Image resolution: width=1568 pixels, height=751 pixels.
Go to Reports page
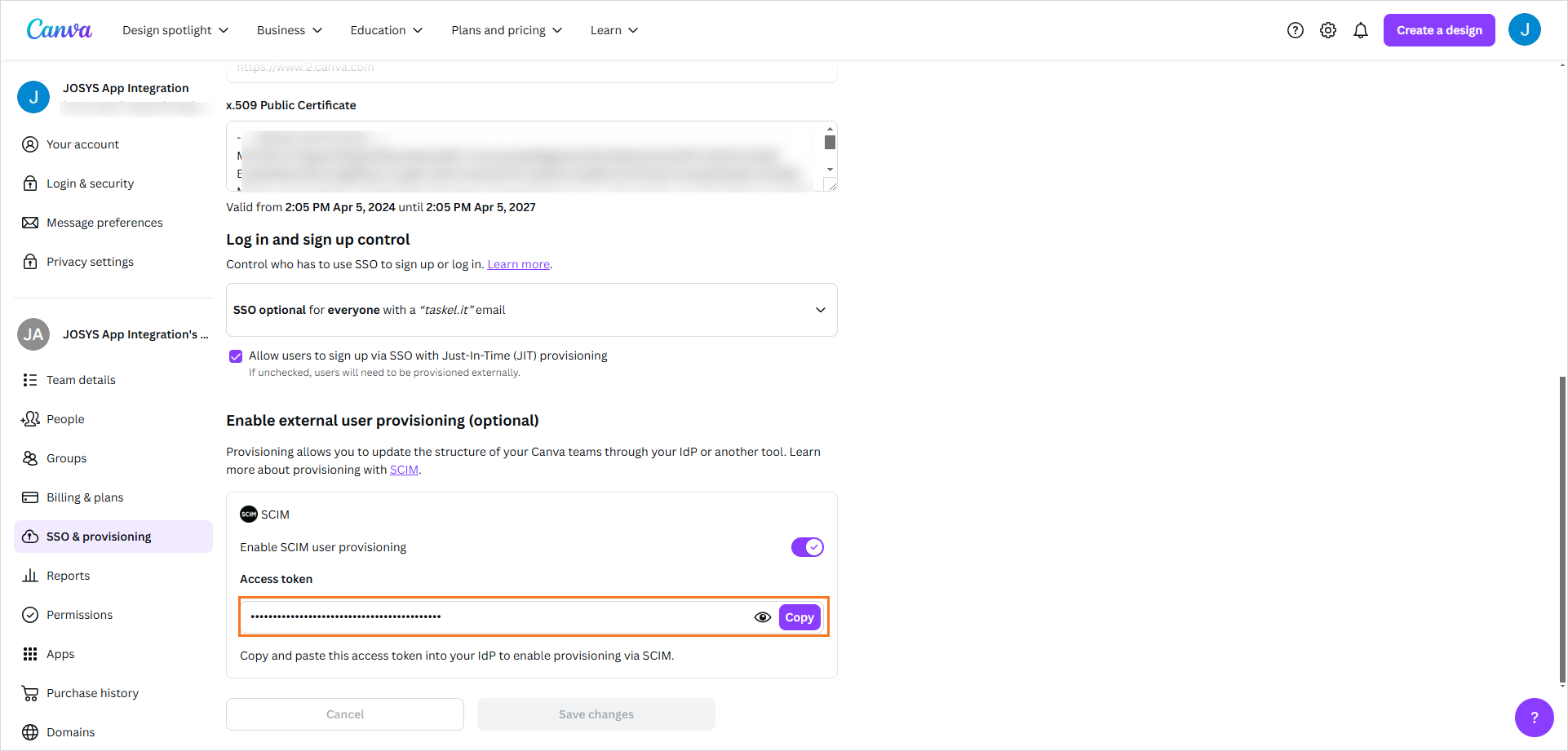coord(113,576)
